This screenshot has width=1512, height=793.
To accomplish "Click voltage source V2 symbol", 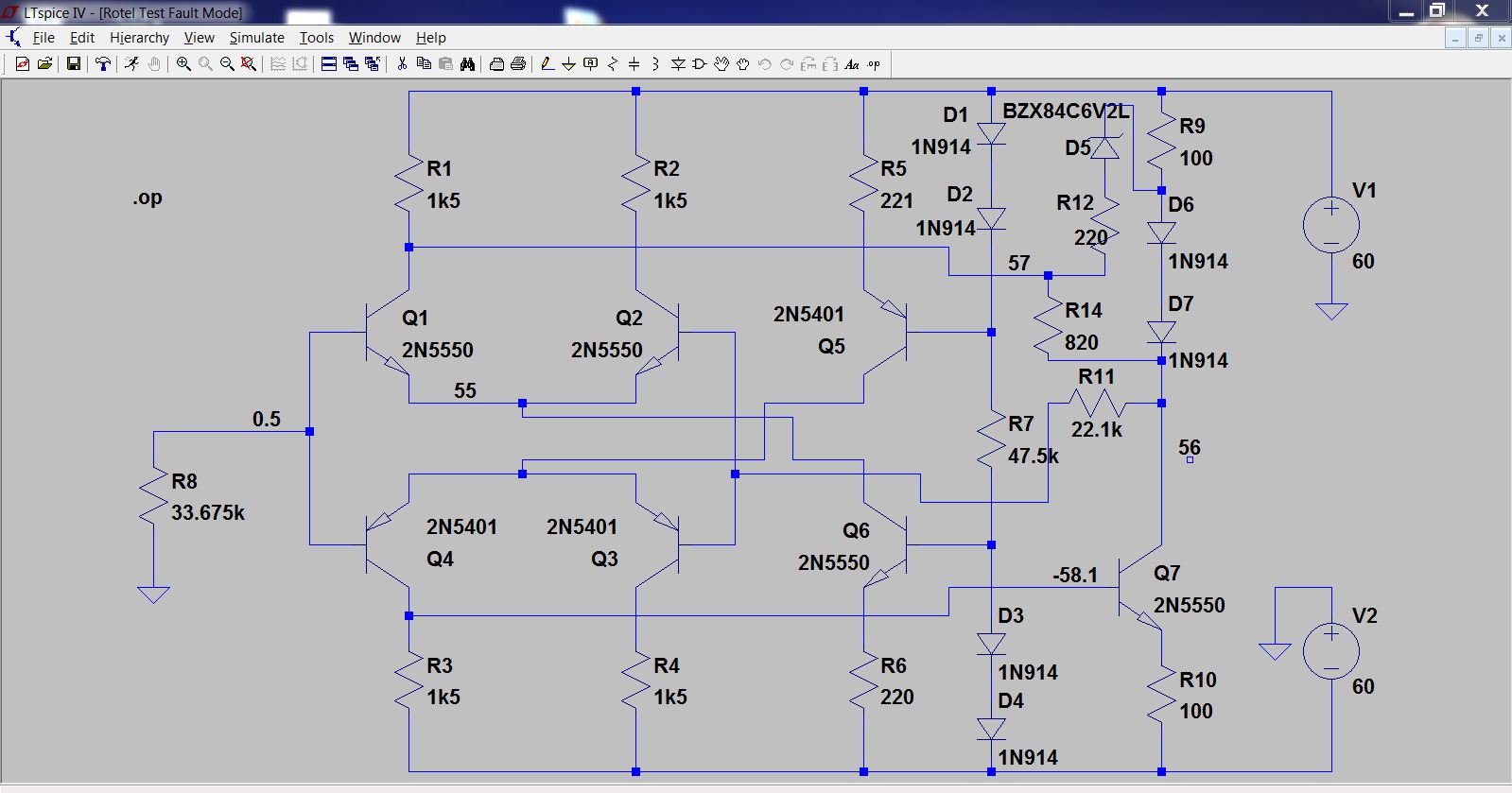I will 1331,651.
